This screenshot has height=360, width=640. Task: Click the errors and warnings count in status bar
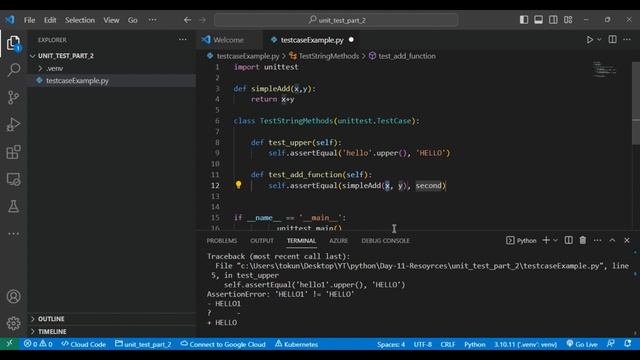pos(38,344)
